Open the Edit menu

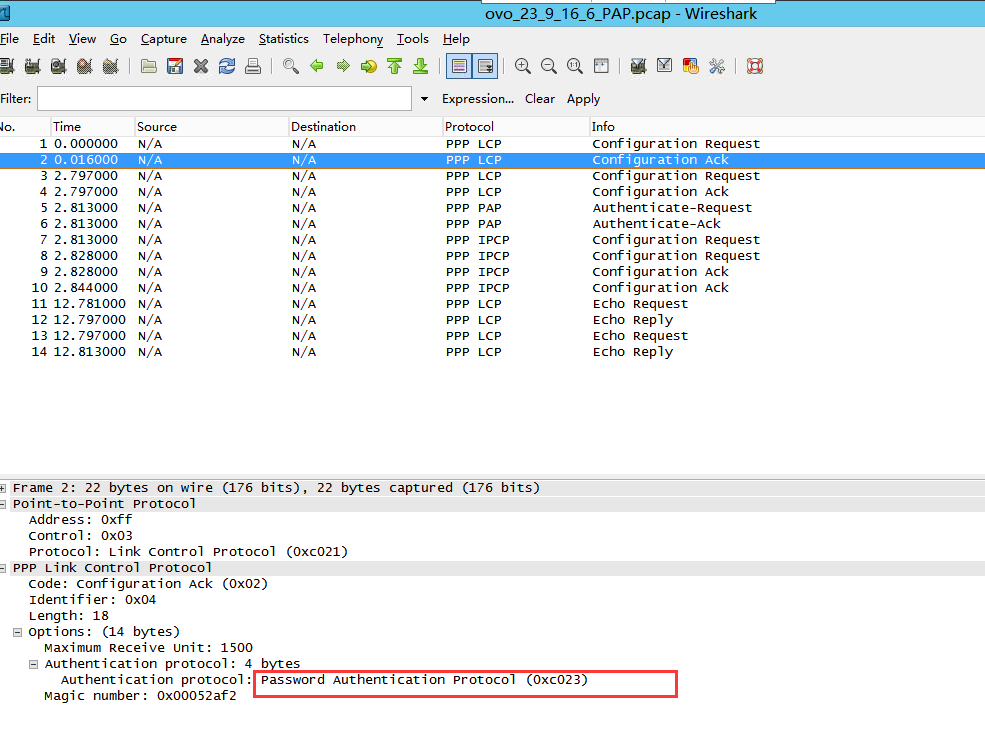[44, 39]
